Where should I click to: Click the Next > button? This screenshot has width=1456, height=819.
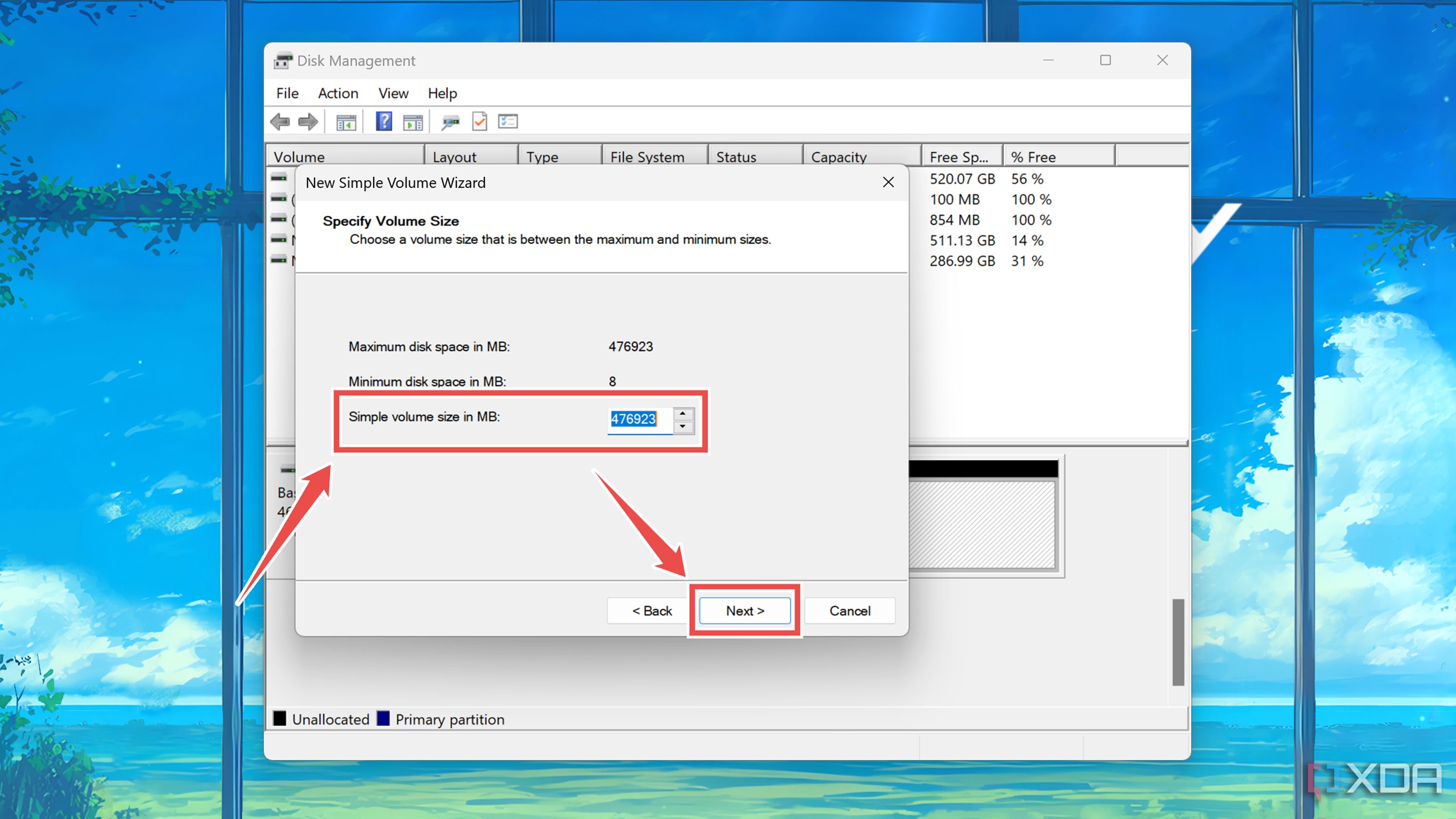pyautogui.click(x=744, y=611)
